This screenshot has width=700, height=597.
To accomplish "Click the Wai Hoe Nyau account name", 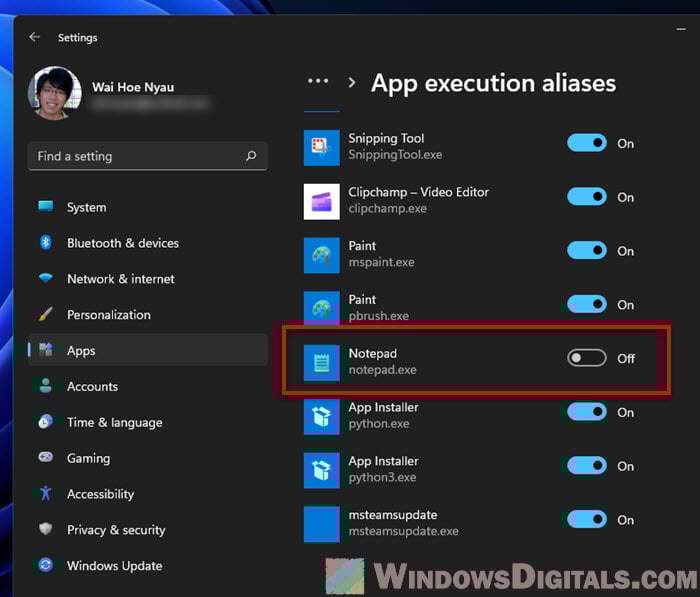I will coord(133,87).
